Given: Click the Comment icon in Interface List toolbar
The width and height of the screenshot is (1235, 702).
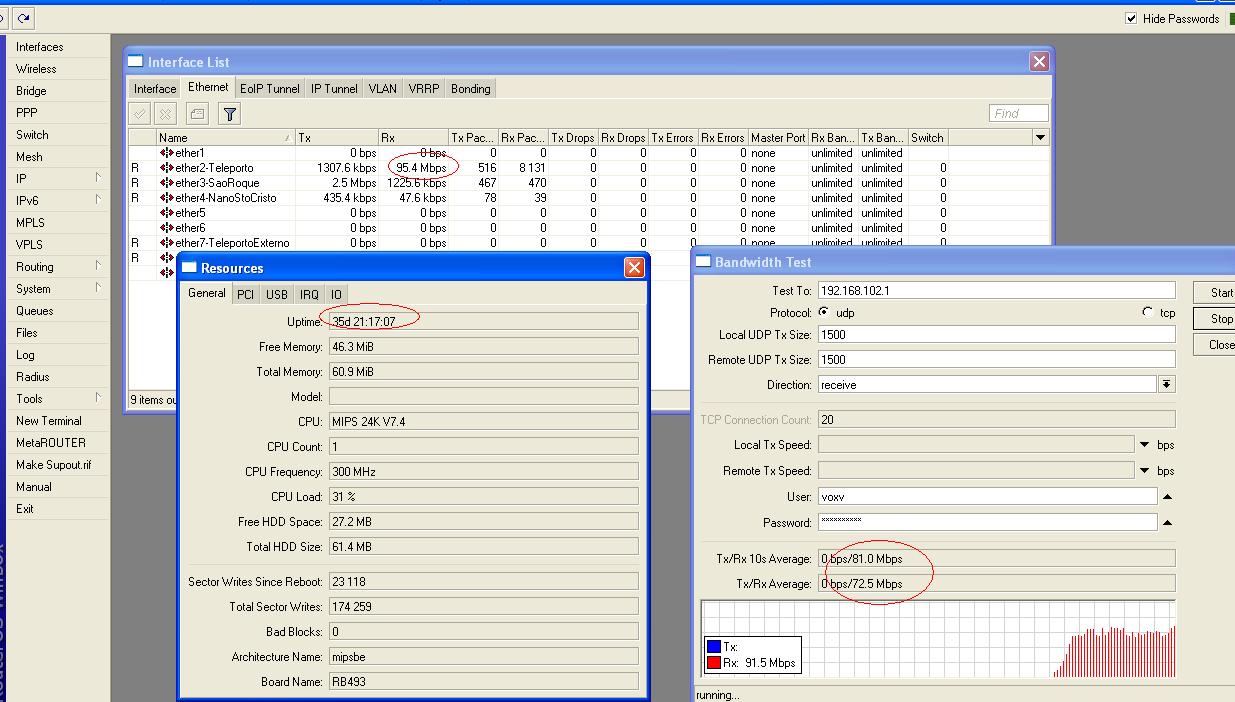Looking at the screenshot, I should point(197,114).
